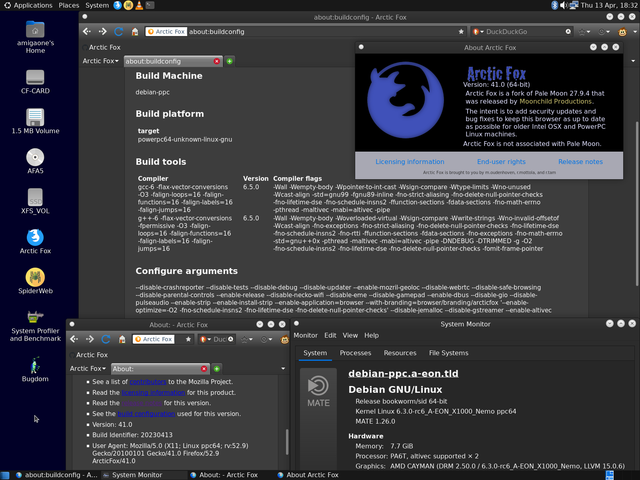Image resolution: width=640 pixels, height=480 pixels.
Task: Open home page in about:buildconfig window
Action: pyautogui.click(x=135, y=31)
